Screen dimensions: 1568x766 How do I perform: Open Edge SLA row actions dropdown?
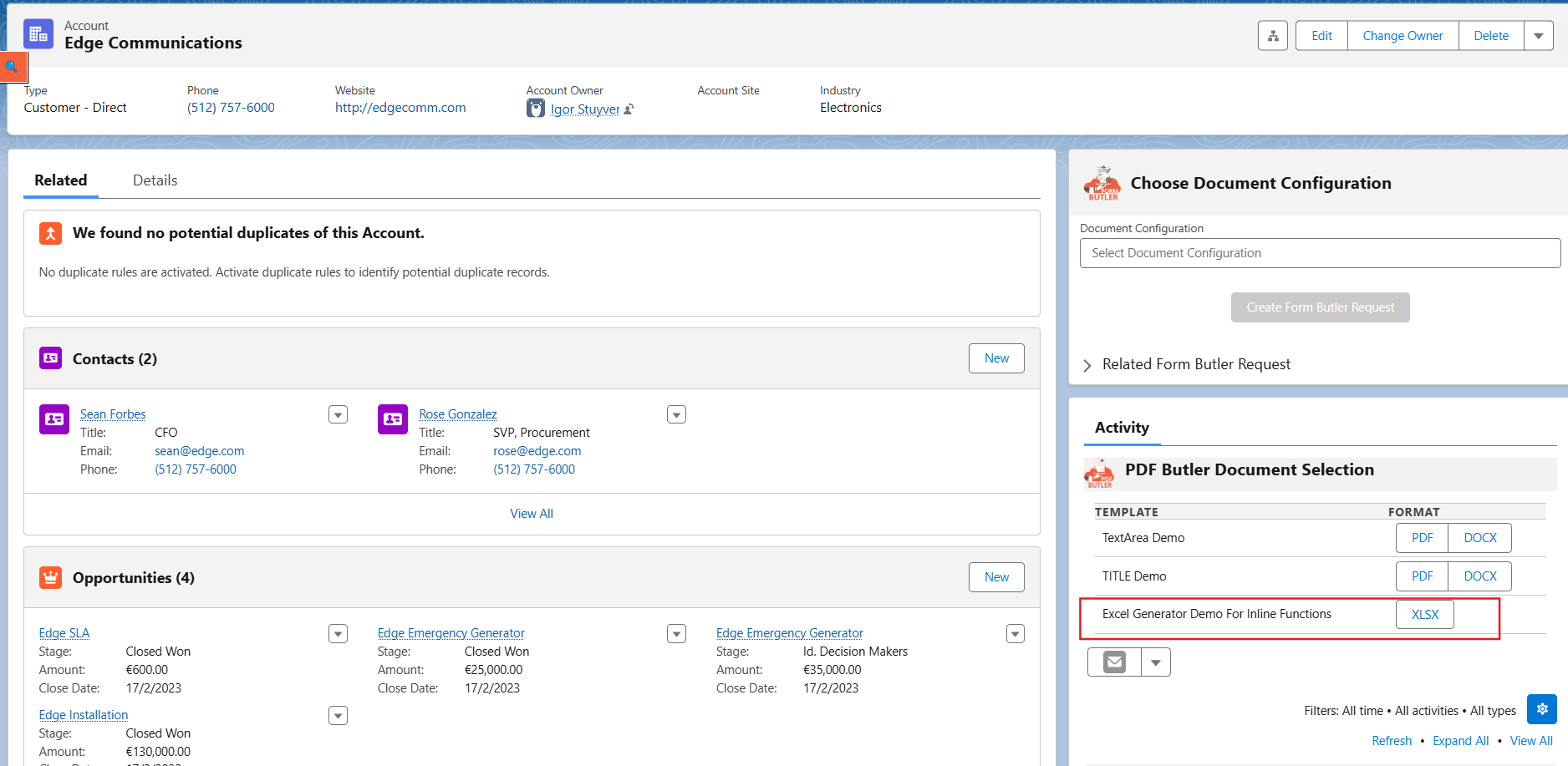point(338,634)
